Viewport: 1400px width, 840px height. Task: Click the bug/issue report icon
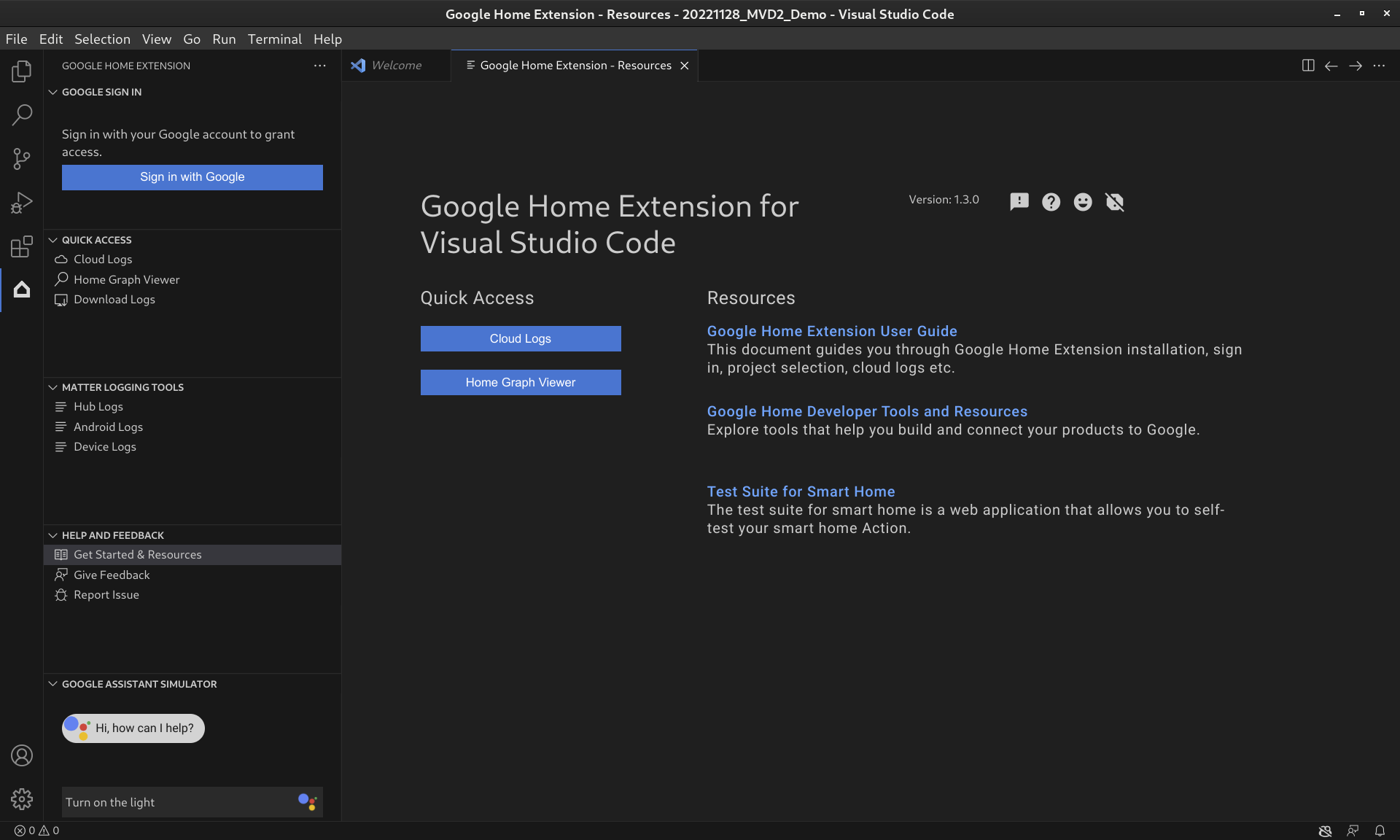click(x=1019, y=201)
